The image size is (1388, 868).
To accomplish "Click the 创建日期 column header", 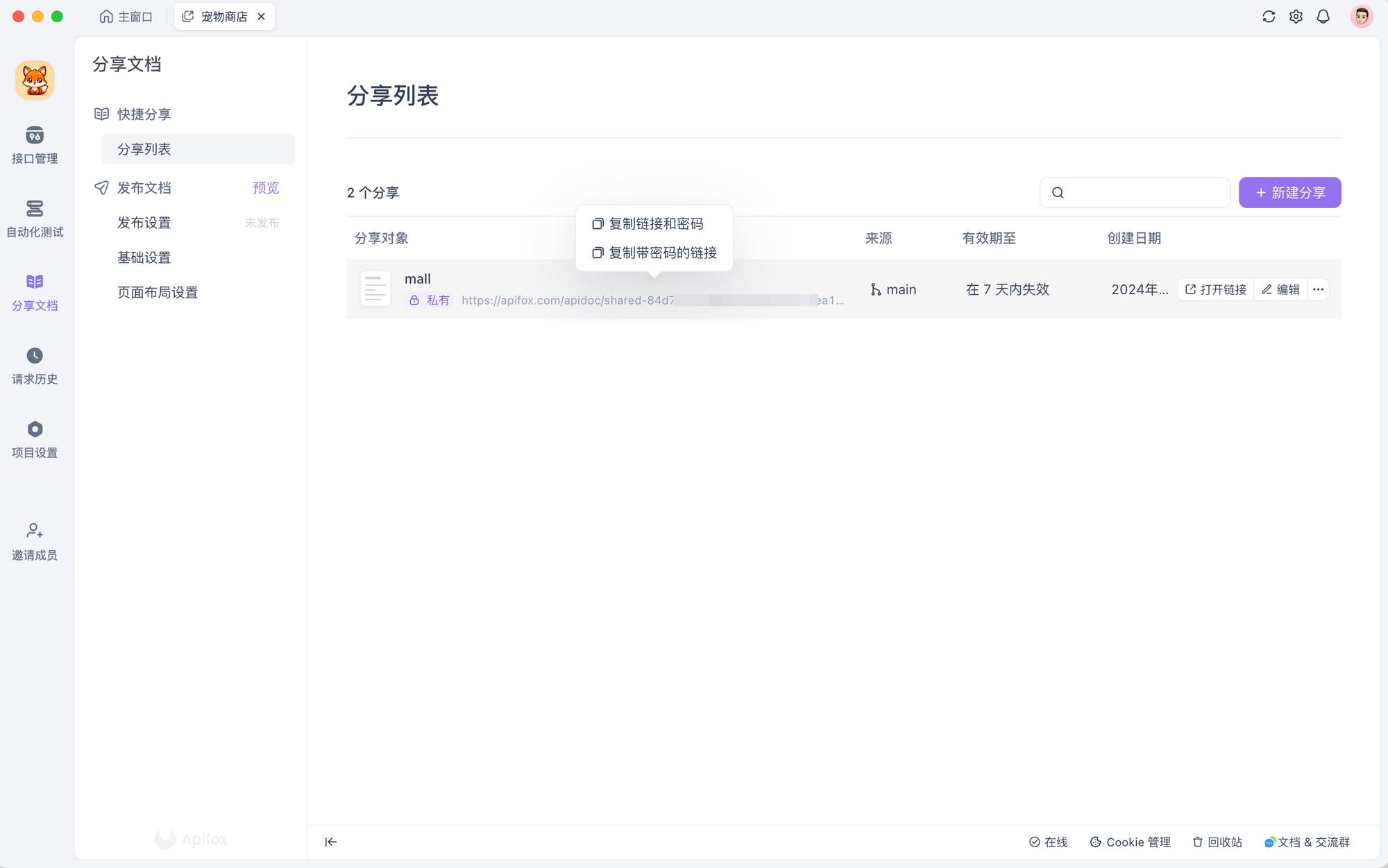I will pos(1134,238).
